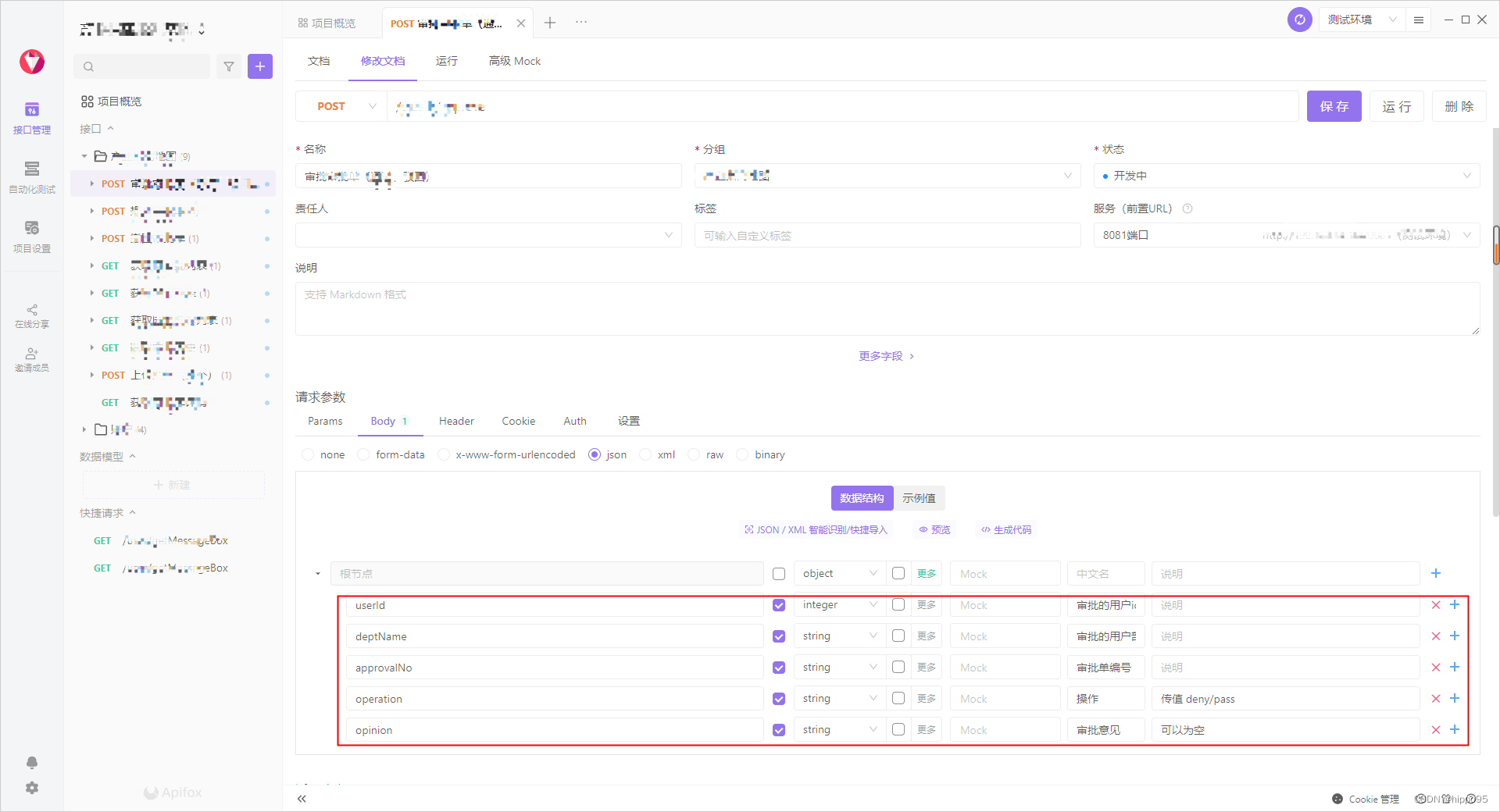This screenshot has height=812, width=1500.
Task: Collapse the sidebar with double-chevron icon
Action: click(302, 799)
